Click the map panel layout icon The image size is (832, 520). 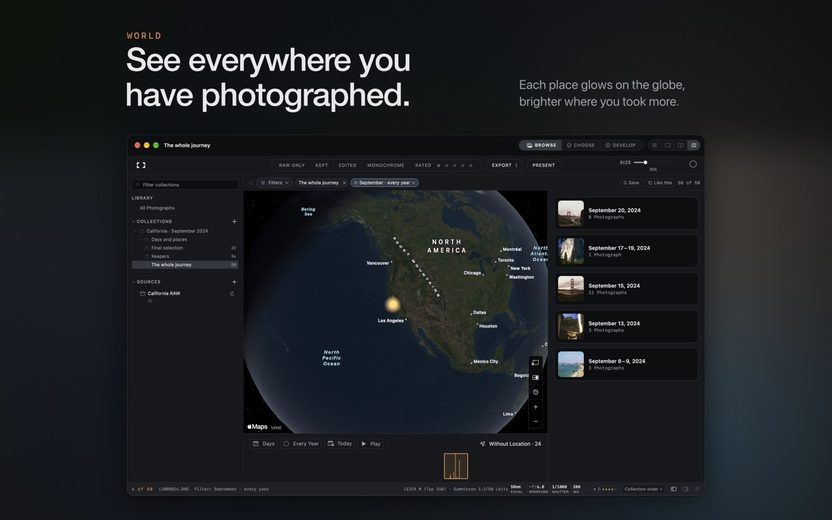(535, 377)
